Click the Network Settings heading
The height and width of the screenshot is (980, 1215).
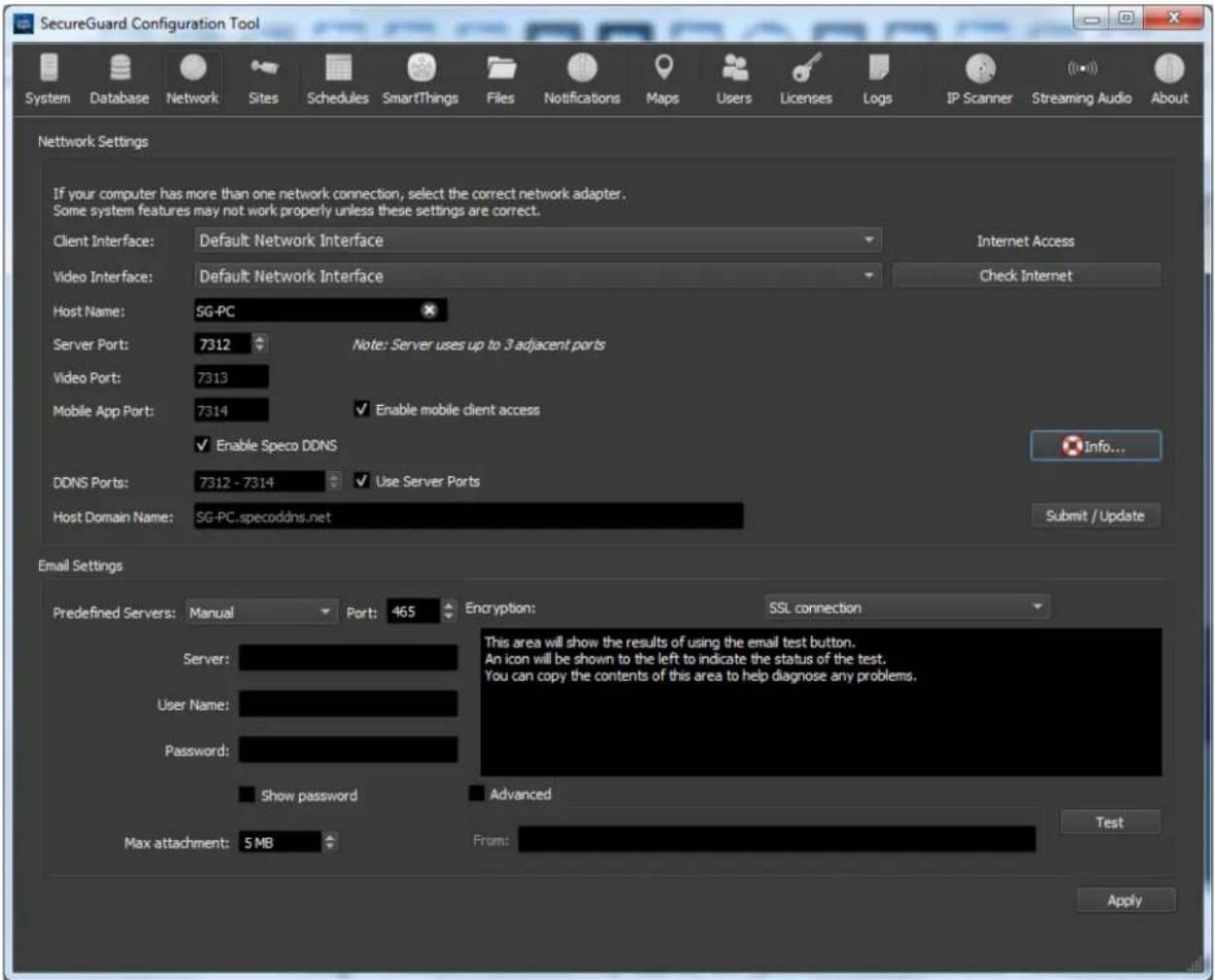[93, 141]
